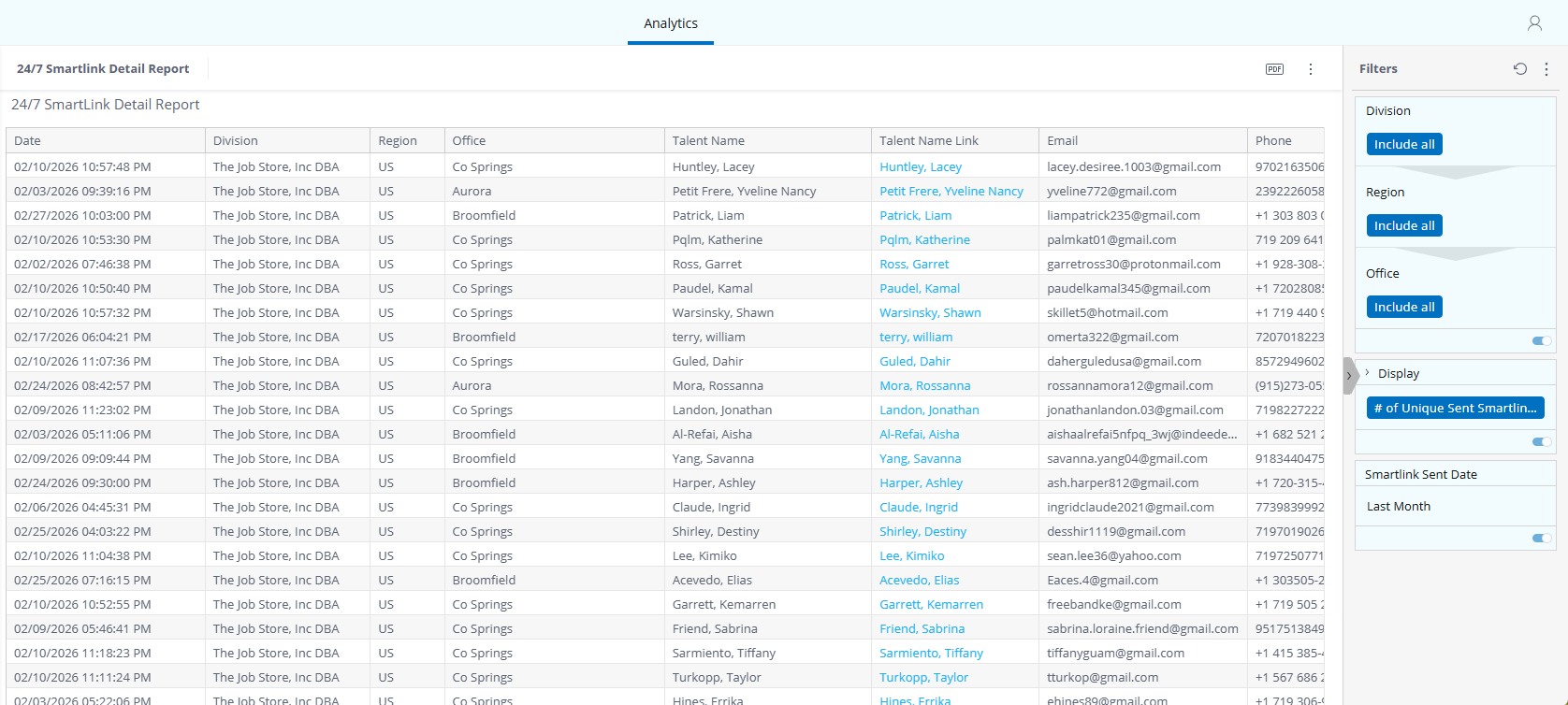Open Claude, Ingrid talent link
This screenshot has width=1568, height=705.
(x=919, y=507)
